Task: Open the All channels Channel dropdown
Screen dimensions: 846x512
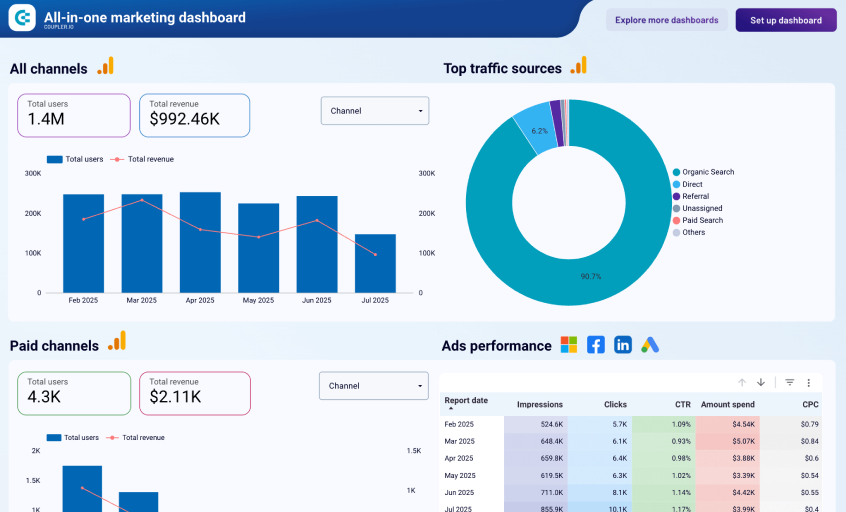Action: pyautogui.click(x=375, y=111)
